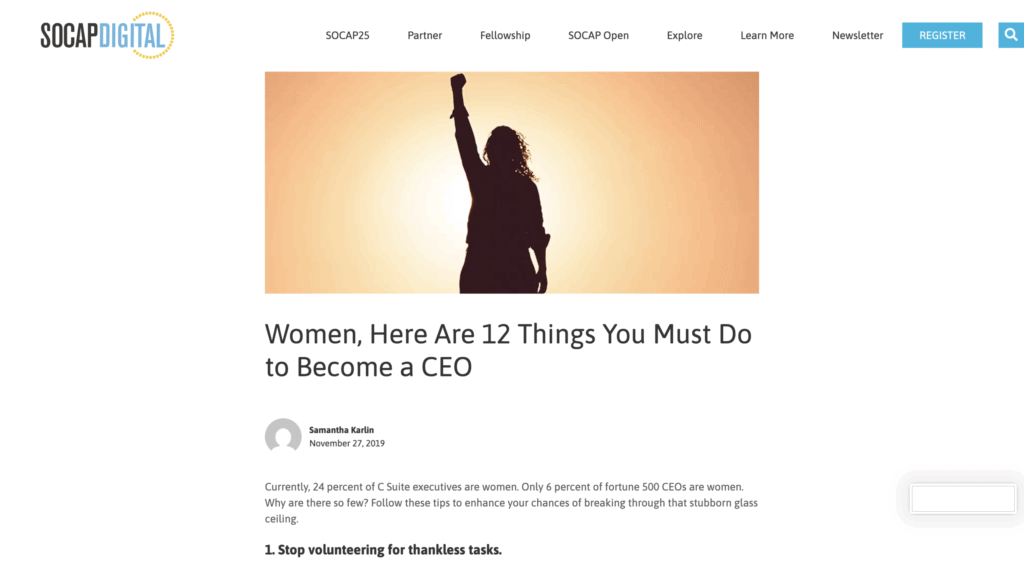Image resolution: width=1024 pixels, height=566 pixels.
Task: Open the Newsletter link
Action: point(857,35)
